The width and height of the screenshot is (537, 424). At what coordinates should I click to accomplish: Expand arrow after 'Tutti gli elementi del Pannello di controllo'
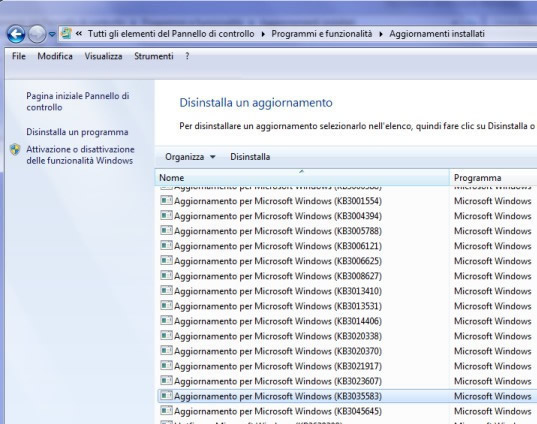(263, 34)
